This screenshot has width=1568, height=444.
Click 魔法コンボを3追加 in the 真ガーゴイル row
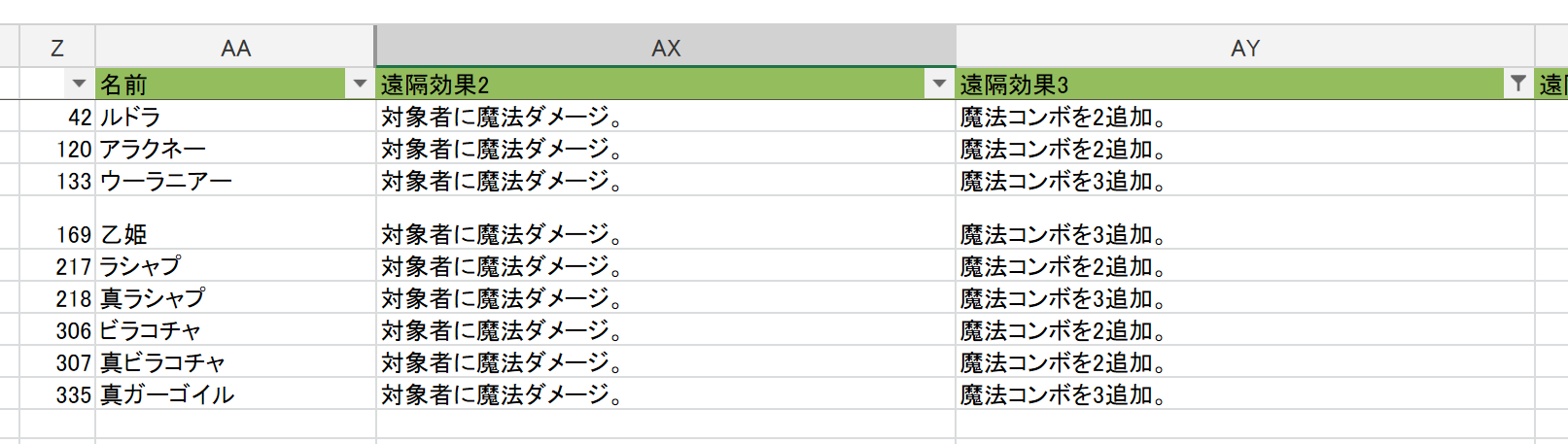tap(1063, 395)
